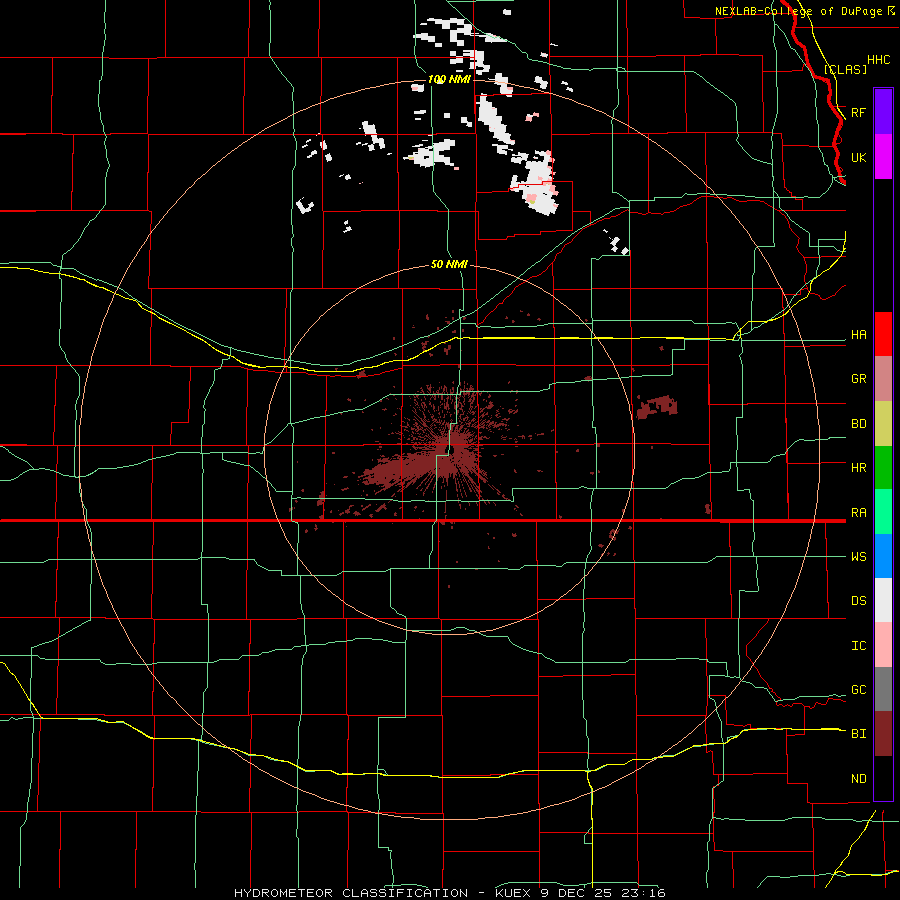Image resolution: width=900 pixels, height=900 pixels.
Task: Click the NEXLAB-College of DuPage credit
Action: (x=805, y=11)
